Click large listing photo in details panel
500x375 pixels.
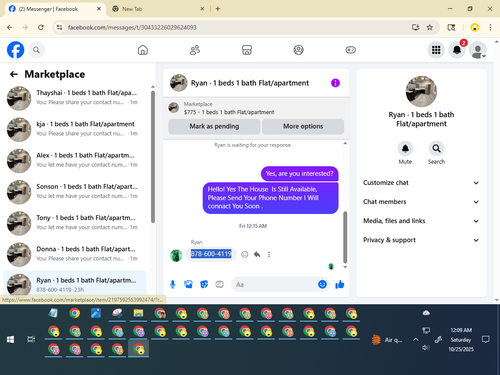pyautogui.click(x=421, y=91)
